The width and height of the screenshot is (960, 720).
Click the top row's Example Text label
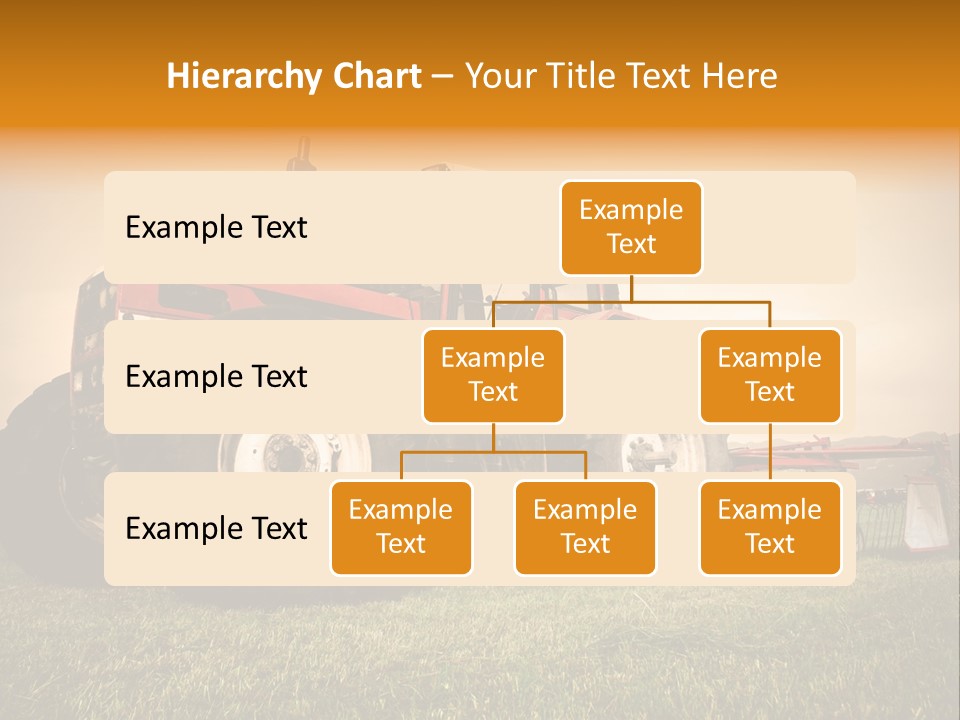pos(216,228)
